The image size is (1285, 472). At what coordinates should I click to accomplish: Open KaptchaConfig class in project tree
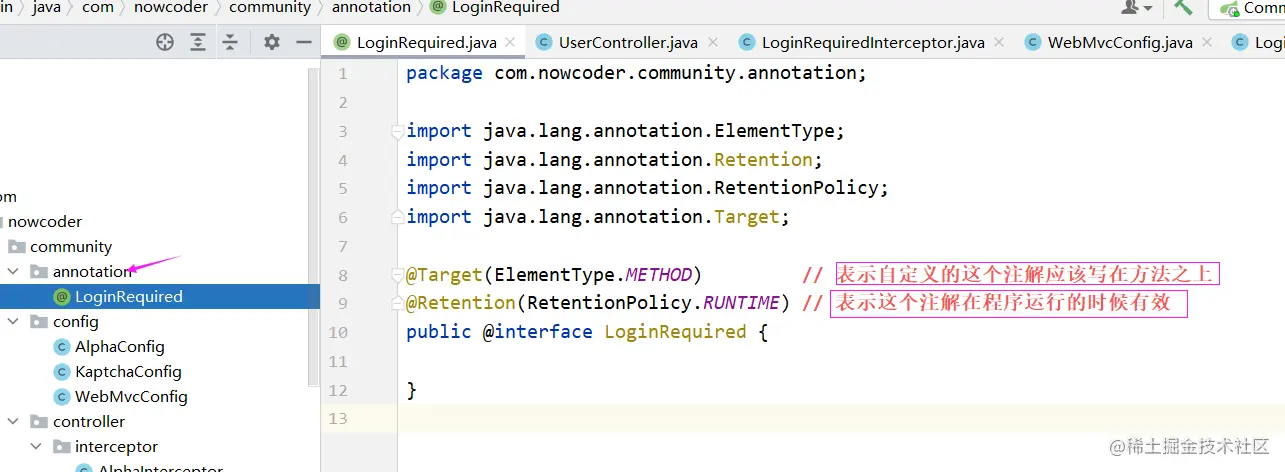point(128,371)
